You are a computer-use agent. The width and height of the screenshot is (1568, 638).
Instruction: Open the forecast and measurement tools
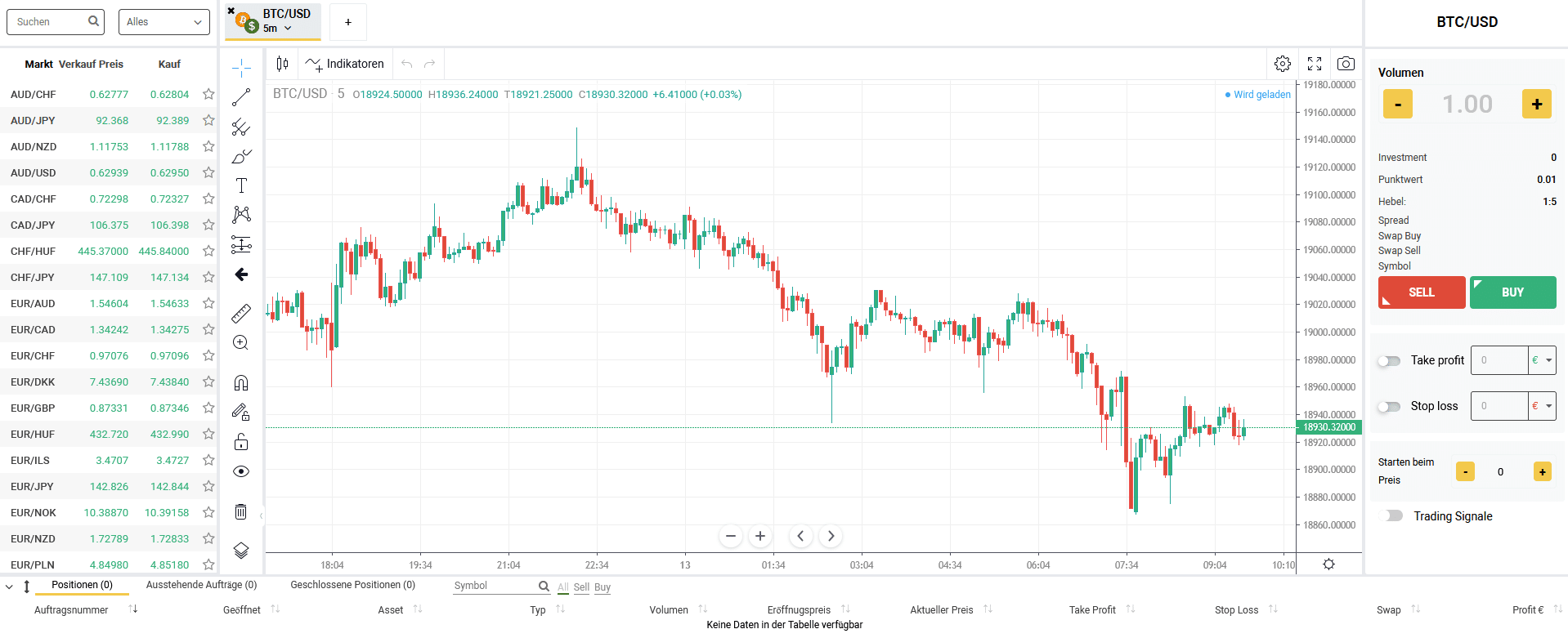(241, 244)
